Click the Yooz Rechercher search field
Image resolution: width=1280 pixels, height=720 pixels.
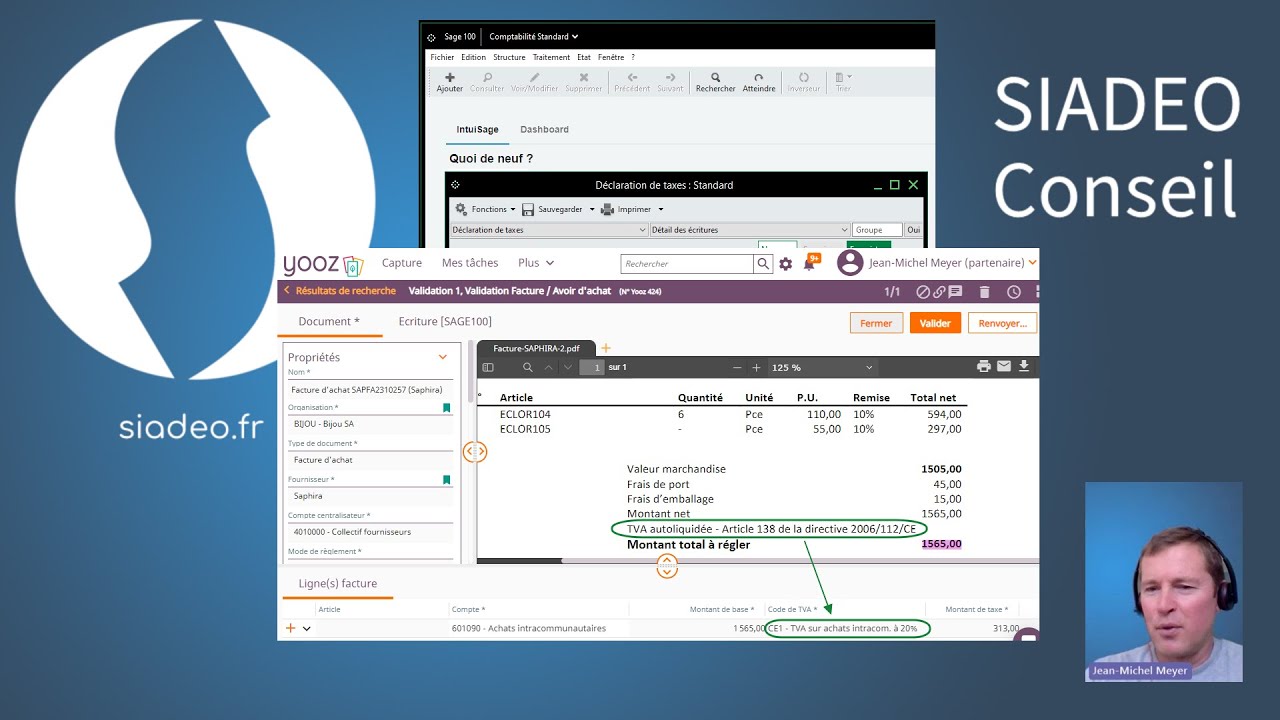[687, 264]
